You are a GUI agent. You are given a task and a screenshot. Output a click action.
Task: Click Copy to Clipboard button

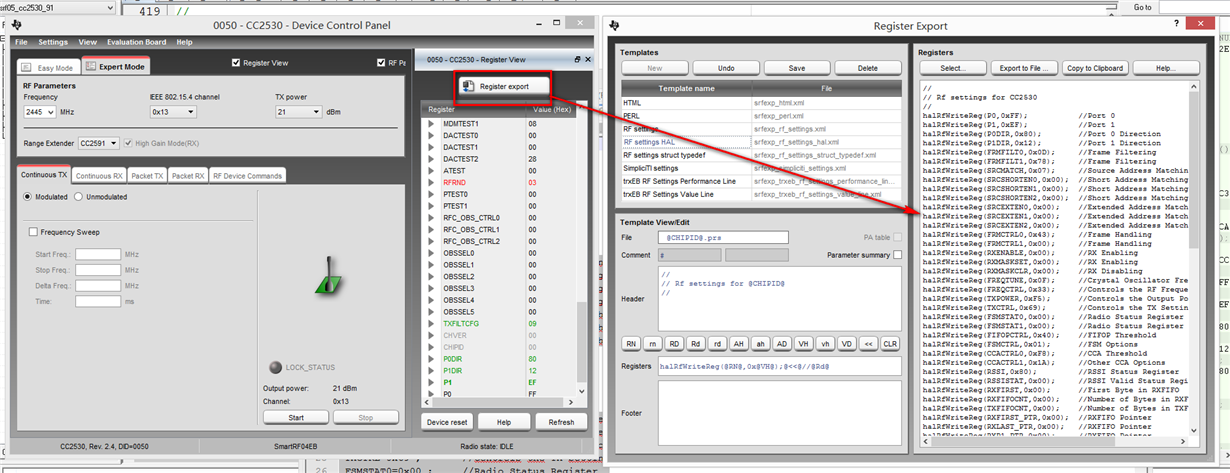pos(1095,68)
